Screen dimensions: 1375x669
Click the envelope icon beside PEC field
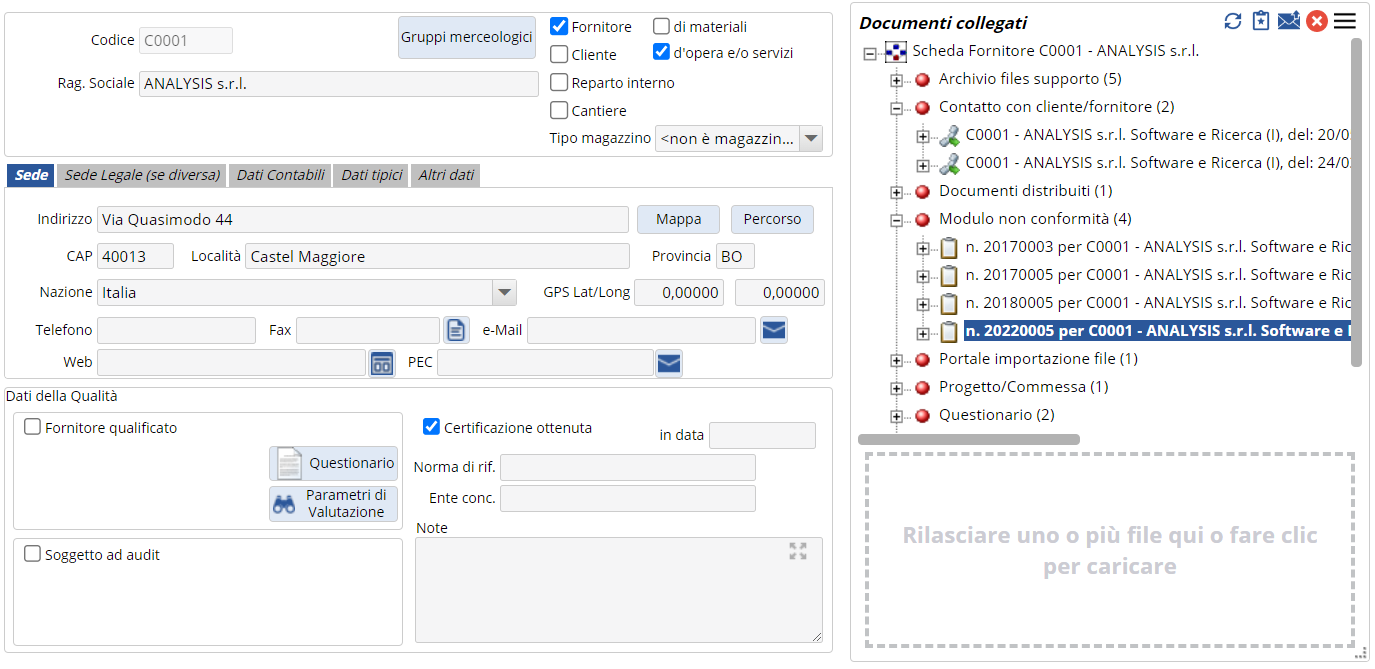coord(669,363)
